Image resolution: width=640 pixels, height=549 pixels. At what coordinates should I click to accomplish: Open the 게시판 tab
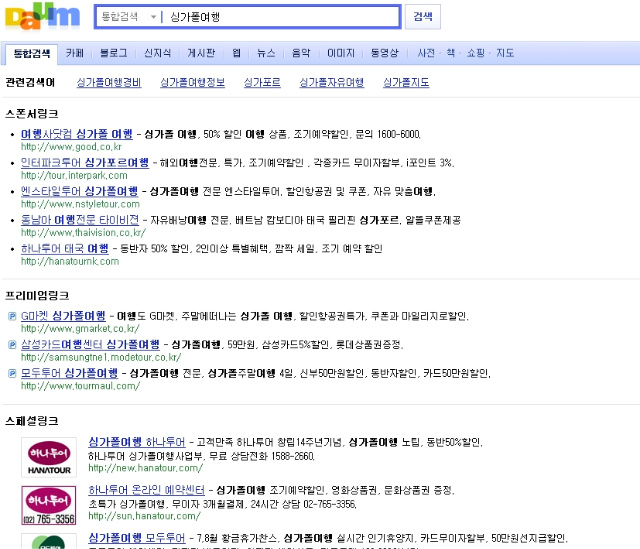click(x=201, y=53)
